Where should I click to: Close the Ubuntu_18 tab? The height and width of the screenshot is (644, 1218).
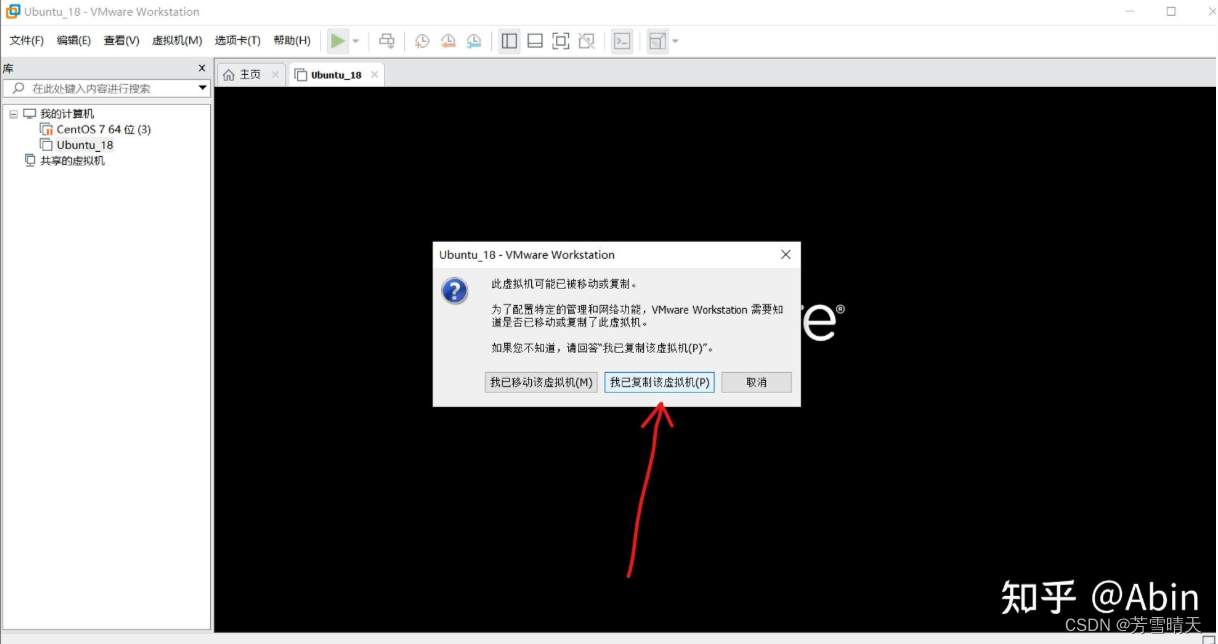(x=374, y=75)
